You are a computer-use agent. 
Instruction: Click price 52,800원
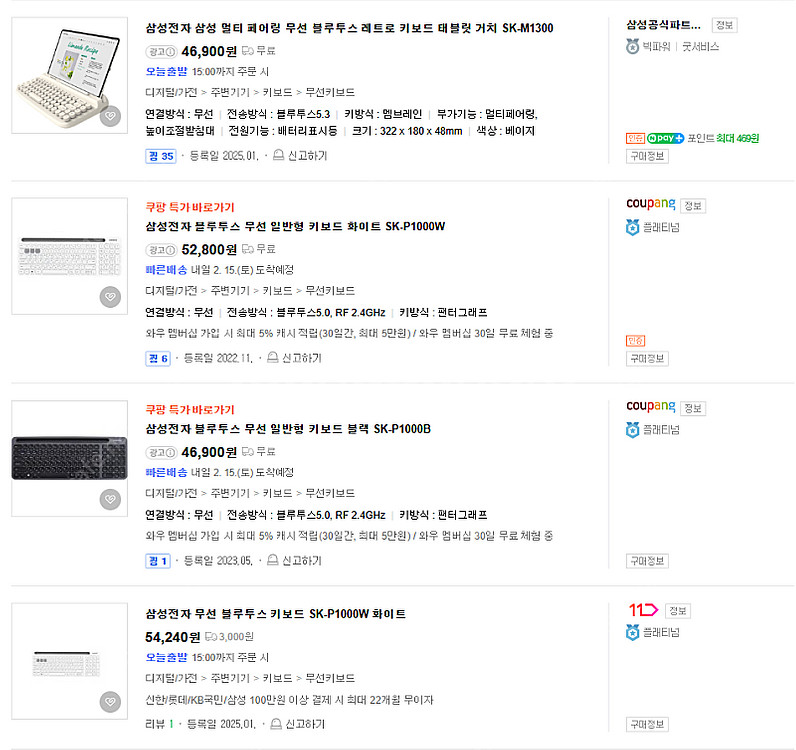209,250
